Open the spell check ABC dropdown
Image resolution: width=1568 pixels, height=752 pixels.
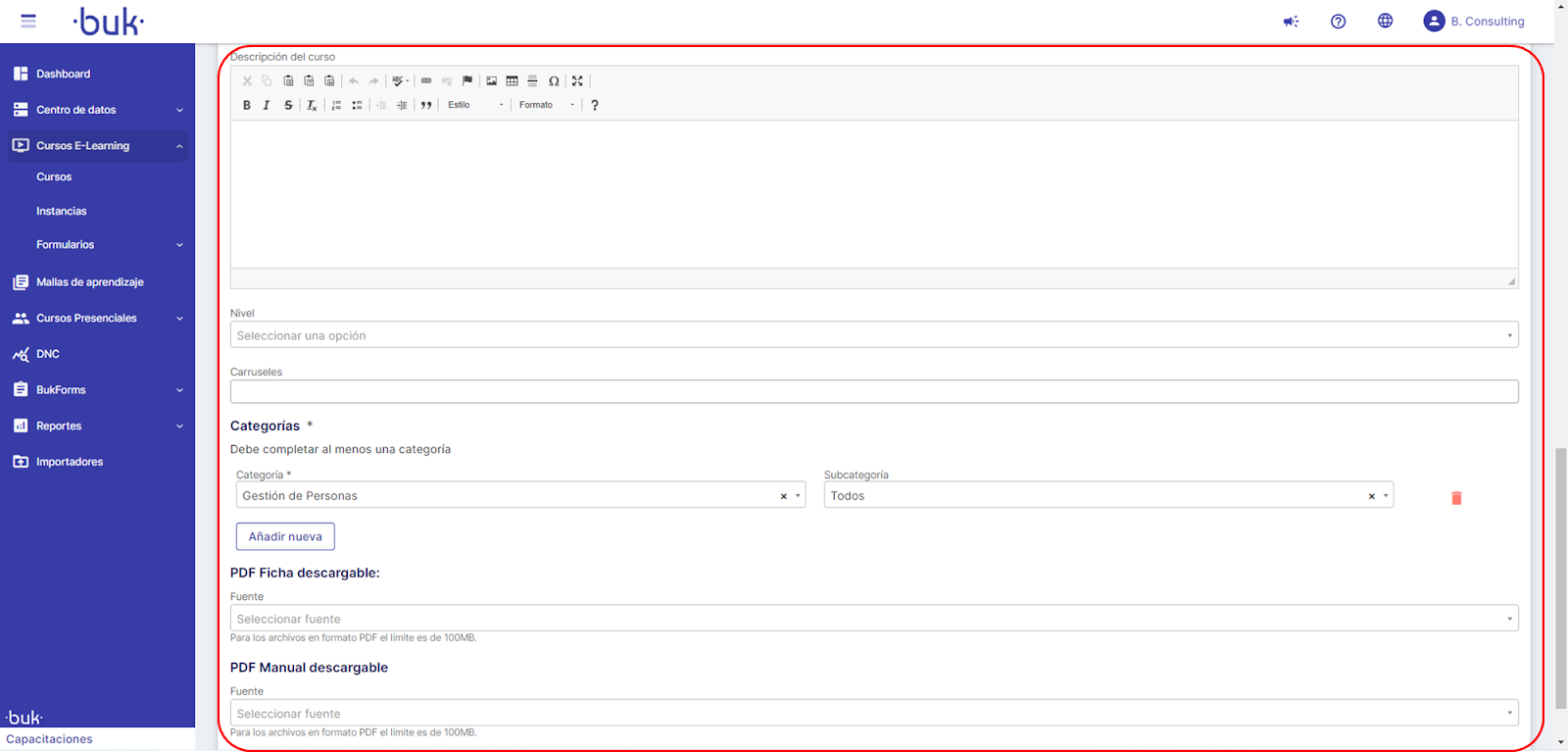coord(400,81)
